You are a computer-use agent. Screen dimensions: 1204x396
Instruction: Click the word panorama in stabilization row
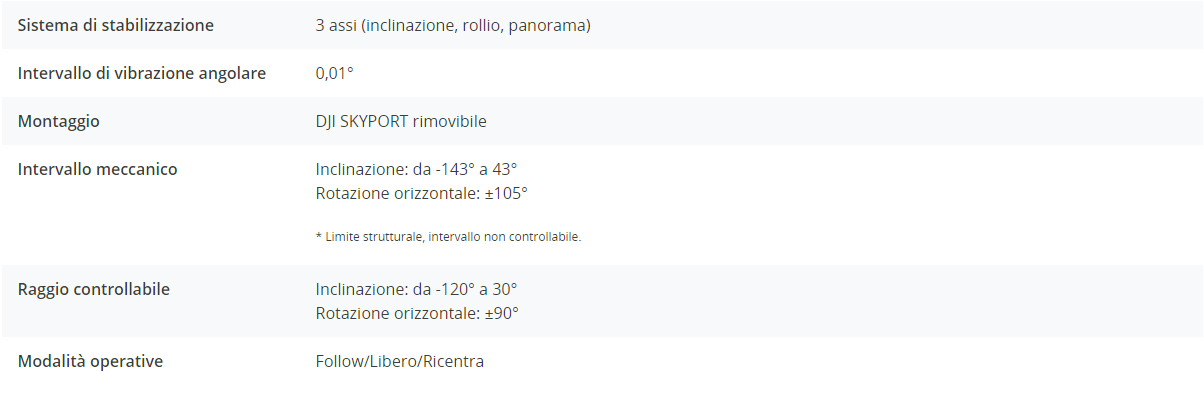click(547, 25)
